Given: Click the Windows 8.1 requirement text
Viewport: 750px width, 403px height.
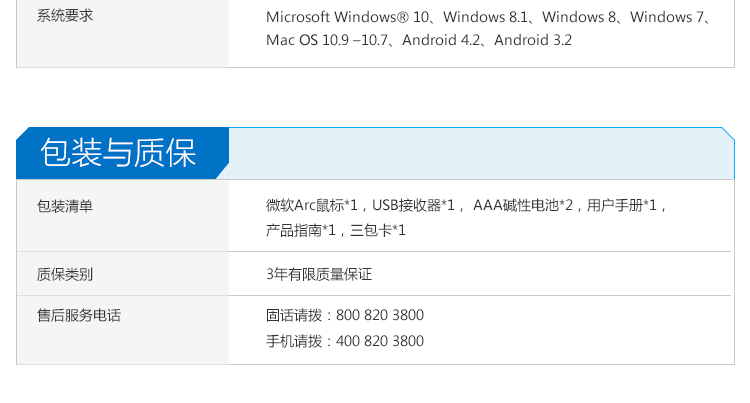Looking at the screenshot, I should click(487, 17).
